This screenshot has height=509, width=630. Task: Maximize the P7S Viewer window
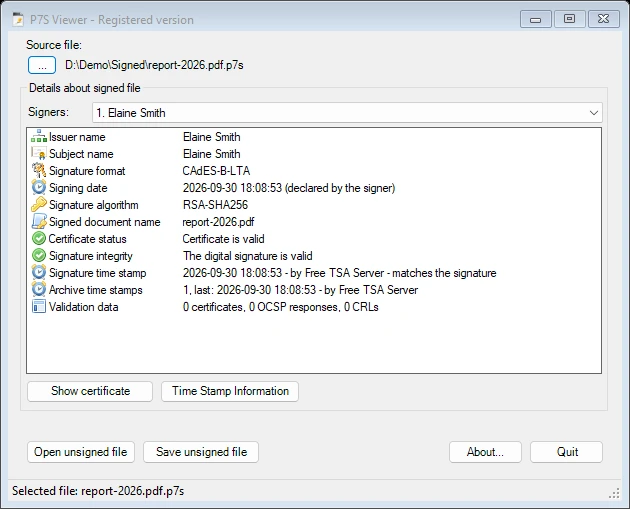click(569, 19)
